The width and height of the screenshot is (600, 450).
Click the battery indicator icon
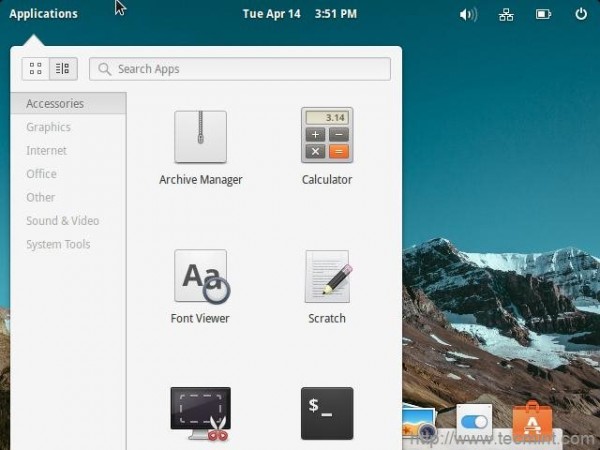[543, 15]
